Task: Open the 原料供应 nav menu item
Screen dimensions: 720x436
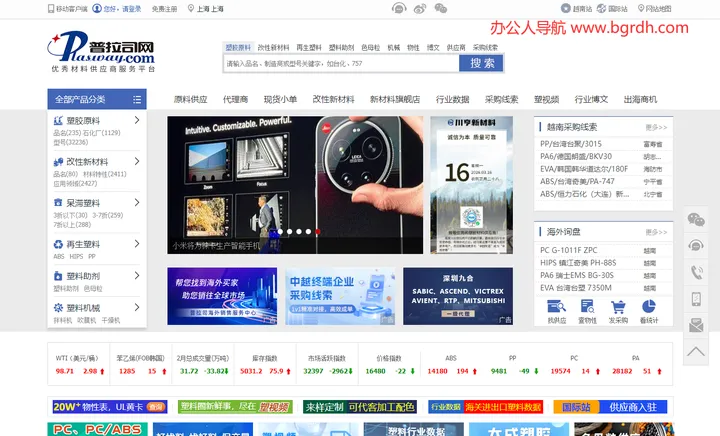Action: (x=191, y=100)
